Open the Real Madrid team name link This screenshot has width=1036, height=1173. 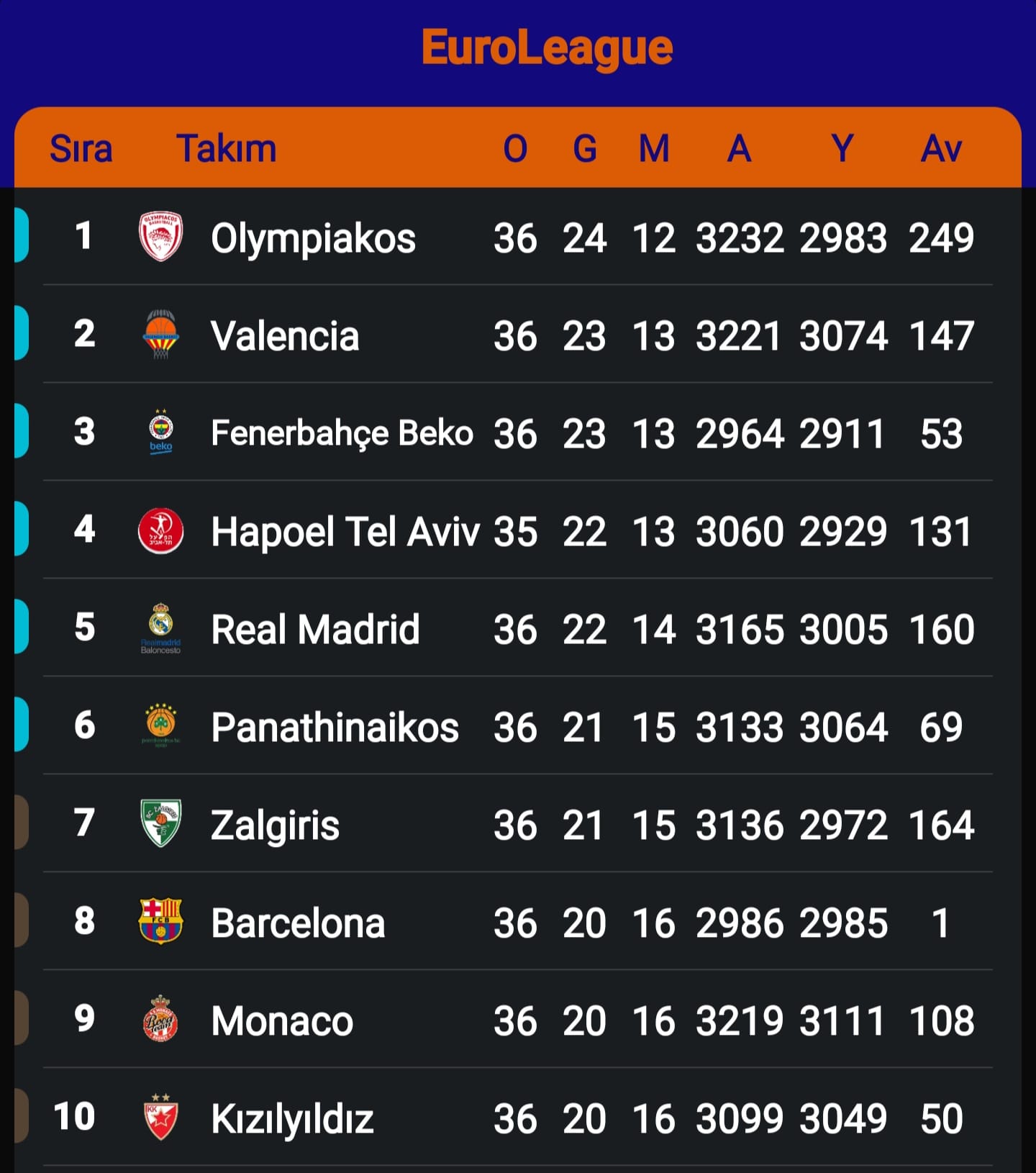[315, 630]
